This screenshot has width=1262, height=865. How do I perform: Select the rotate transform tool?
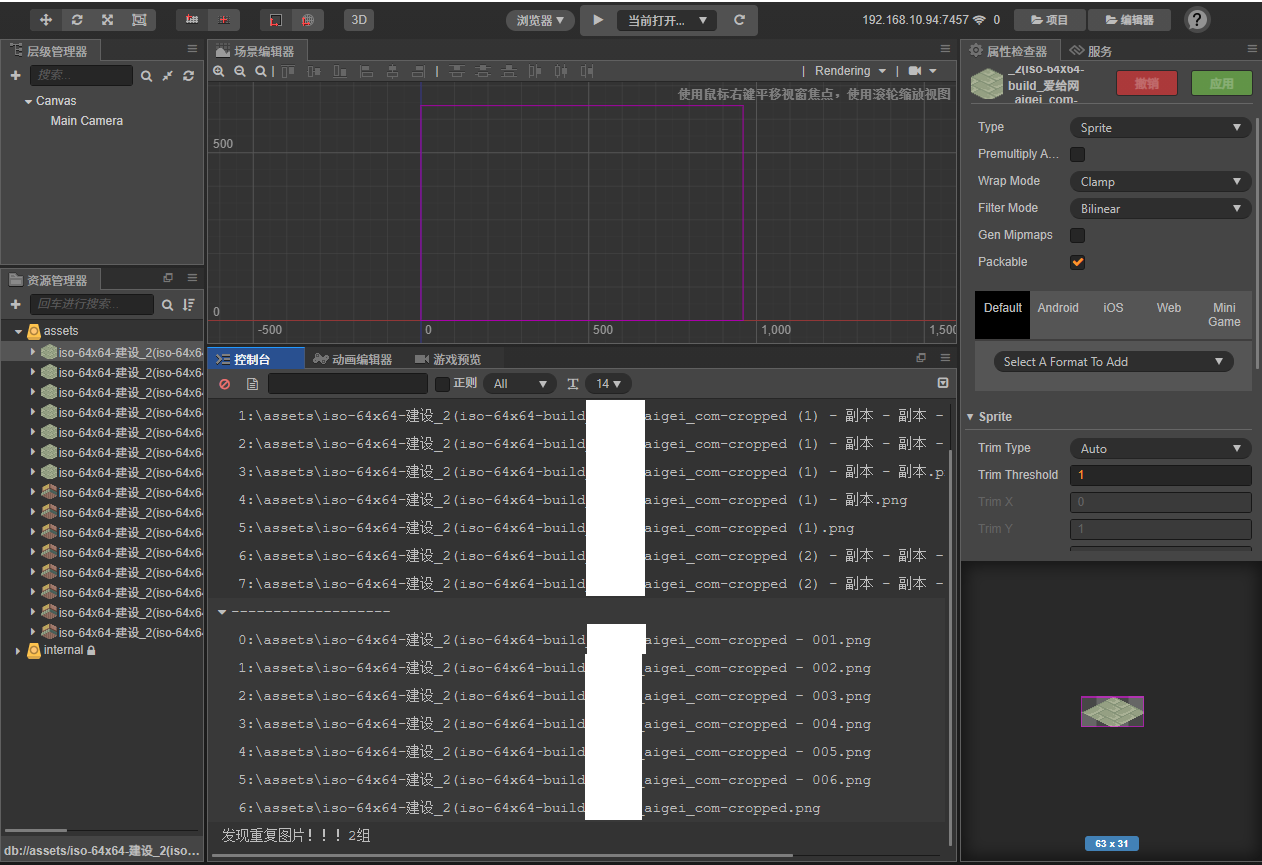click(x=77, y=20)
